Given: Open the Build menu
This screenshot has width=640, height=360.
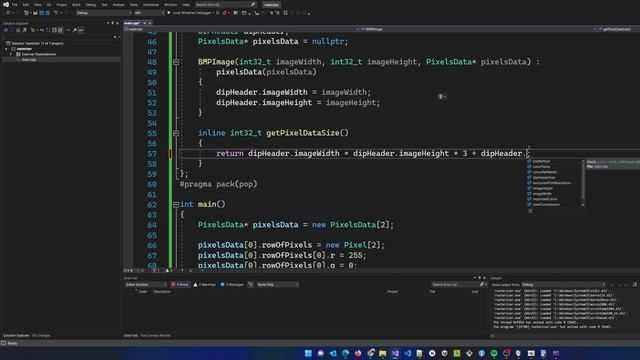Looking at the screenshot, I should click(x=76, y=4).
